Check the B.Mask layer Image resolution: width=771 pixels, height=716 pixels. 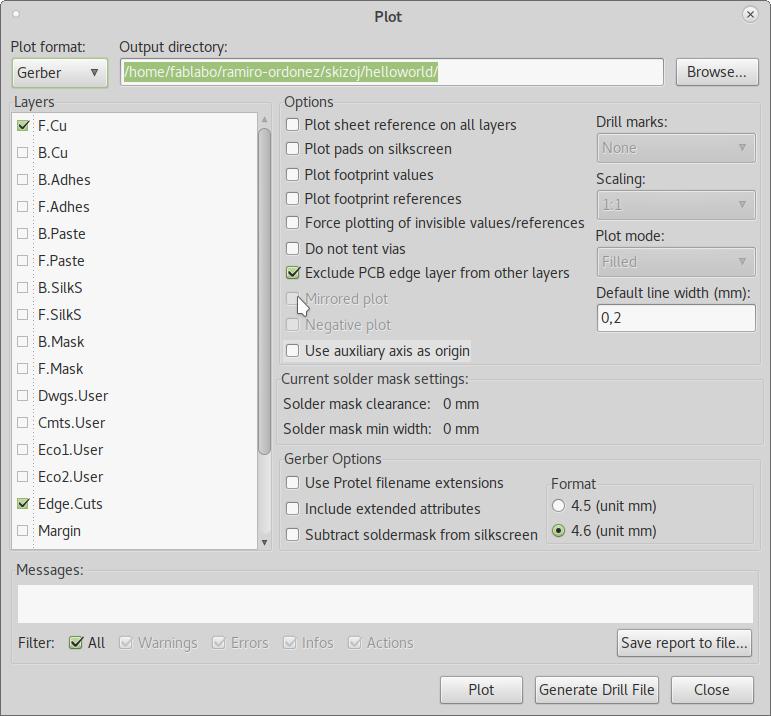(x=23, y=342)
